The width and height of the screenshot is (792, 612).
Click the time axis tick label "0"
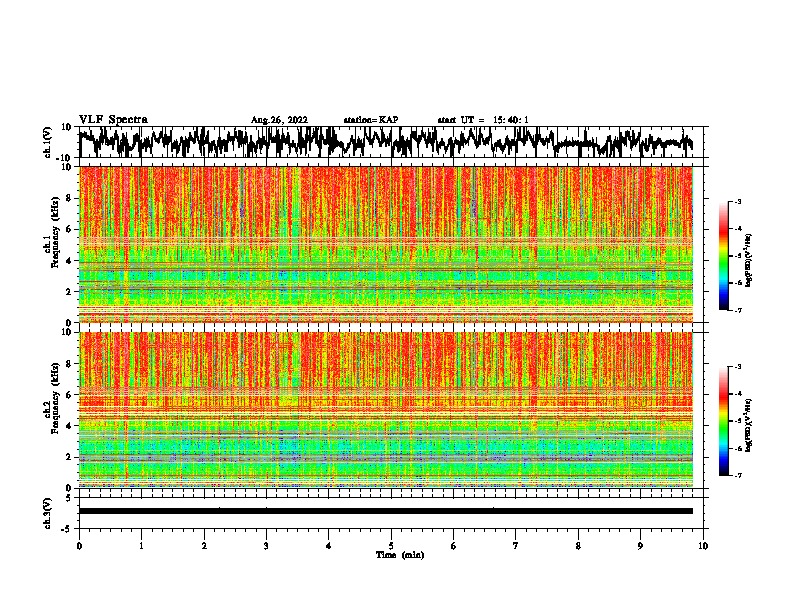click(79, 546)
